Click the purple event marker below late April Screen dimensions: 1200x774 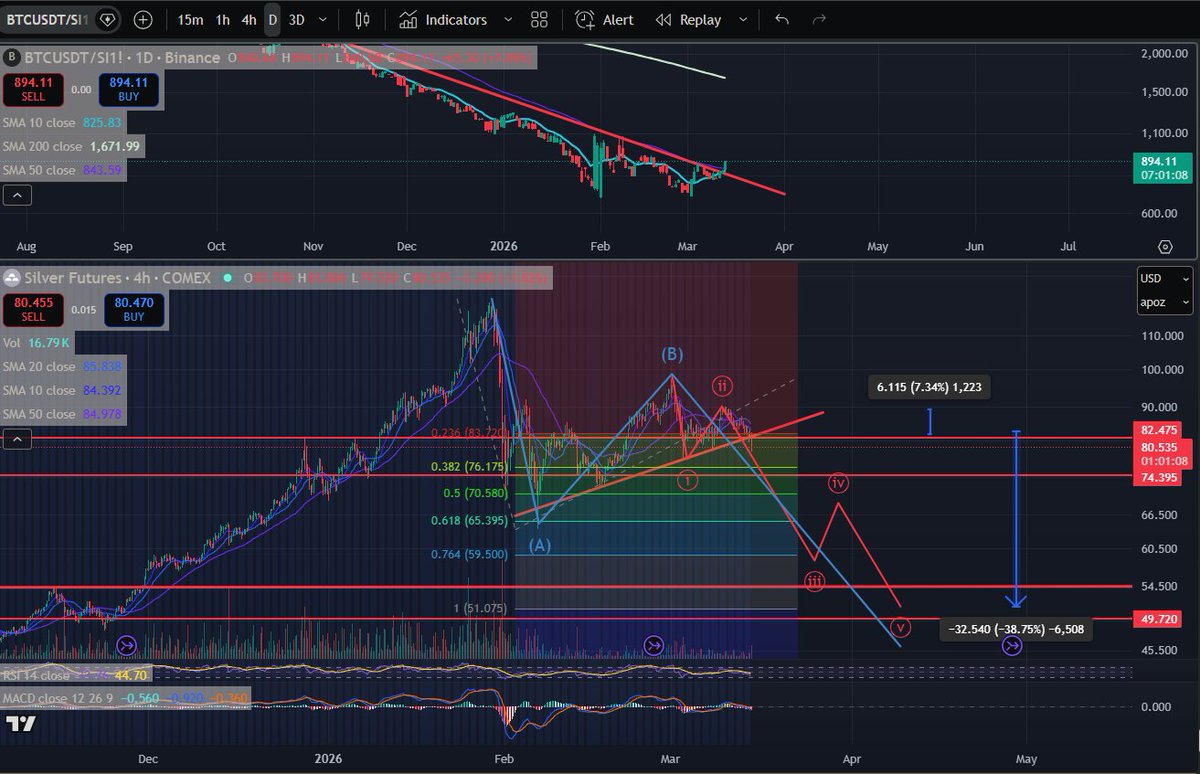click(x=1012, y=646)
